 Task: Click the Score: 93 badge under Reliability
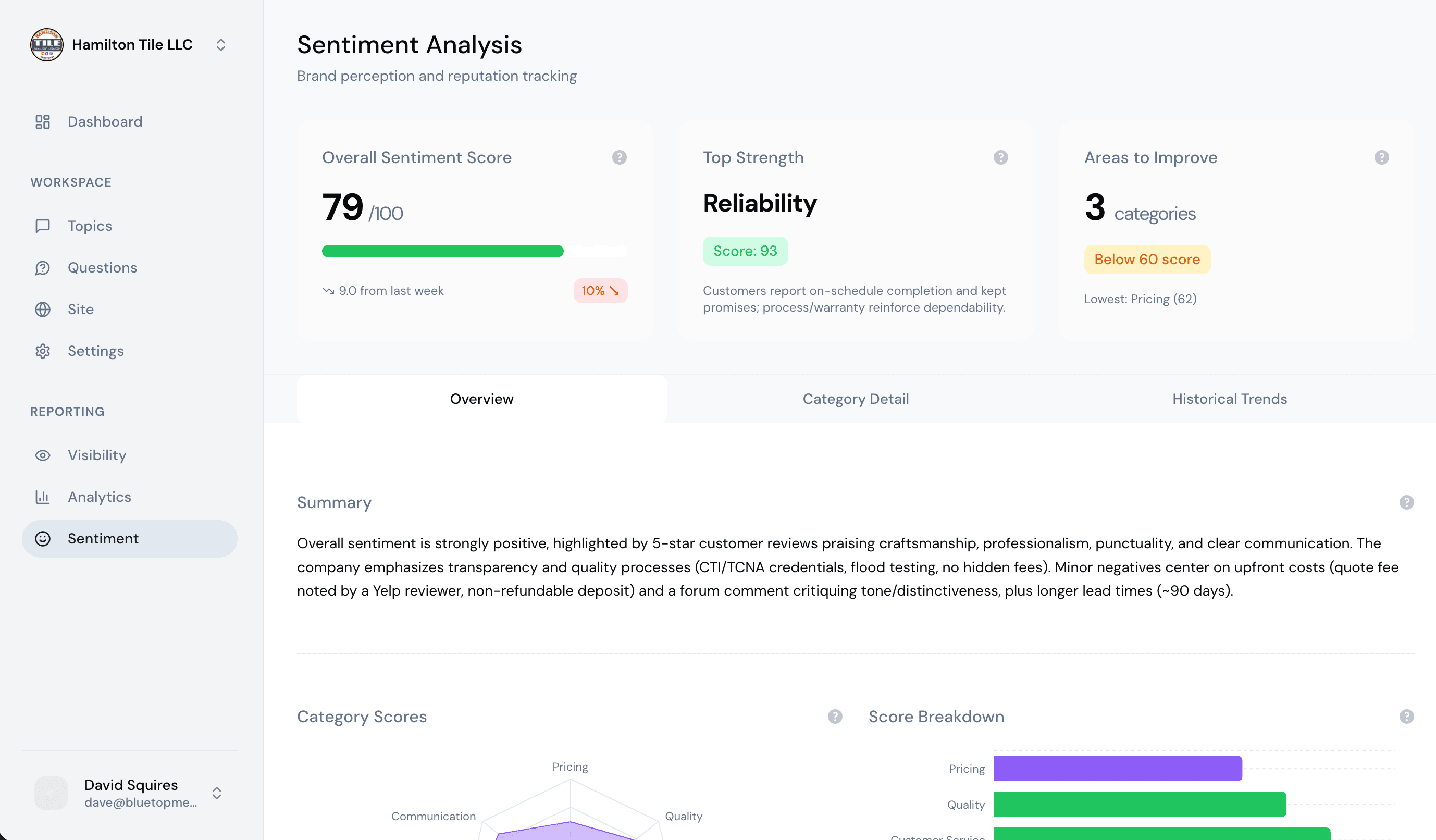pos(745,250)
